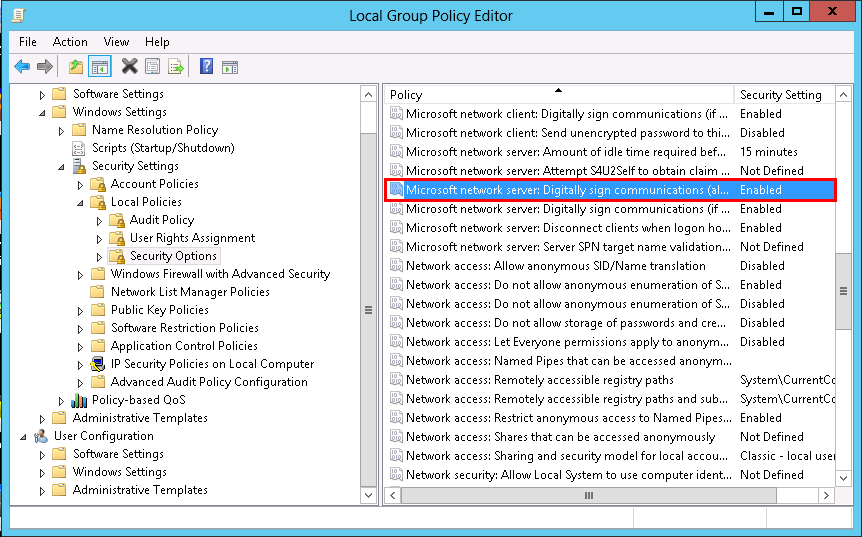Click the Delete (X) toolbar icon
The image size is (862, 537).
click(129, 67)
